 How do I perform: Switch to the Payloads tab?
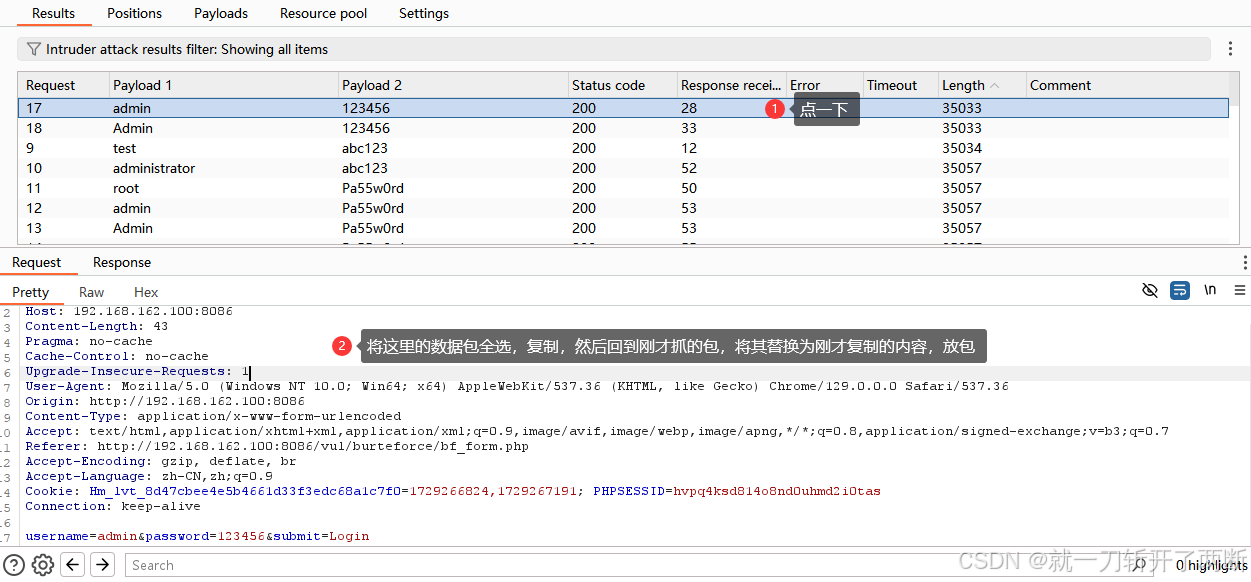coord(221,13)
